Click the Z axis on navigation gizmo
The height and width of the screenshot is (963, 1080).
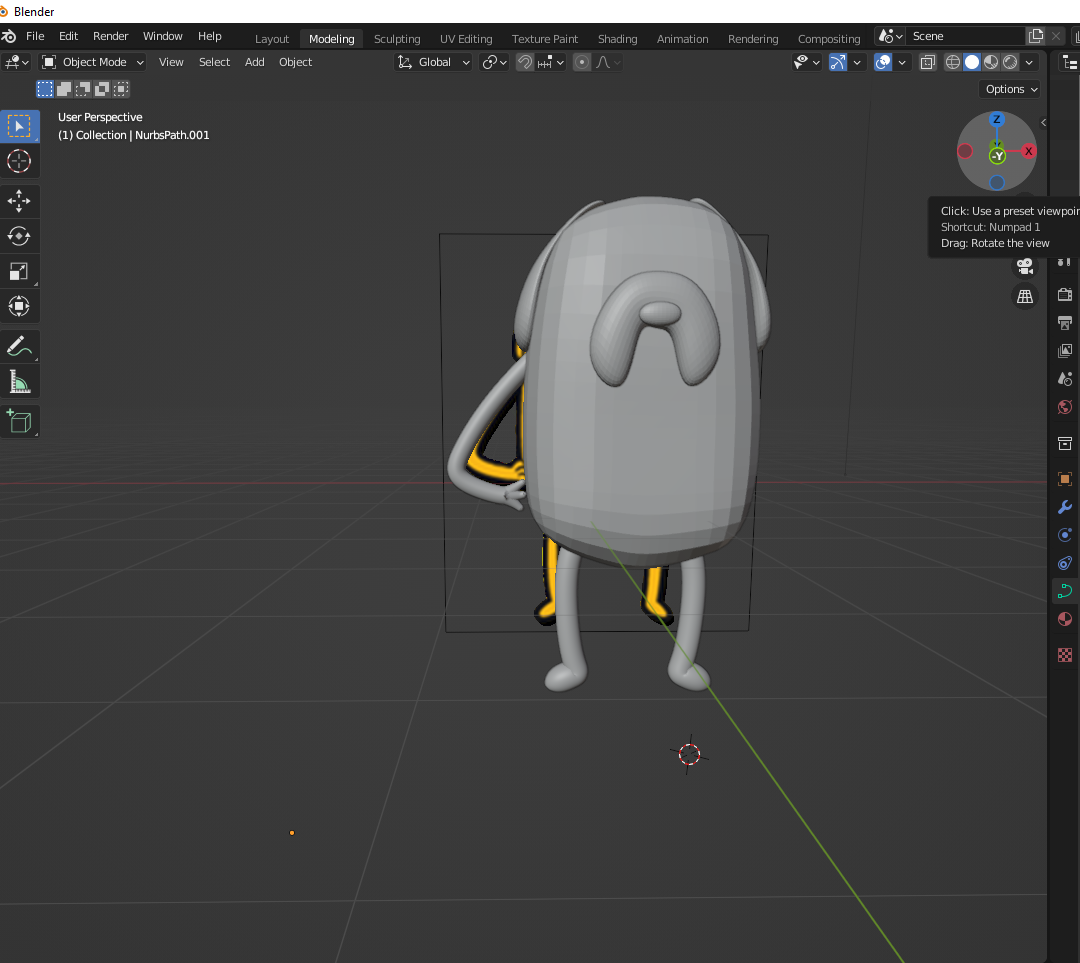tap(997, 119)
